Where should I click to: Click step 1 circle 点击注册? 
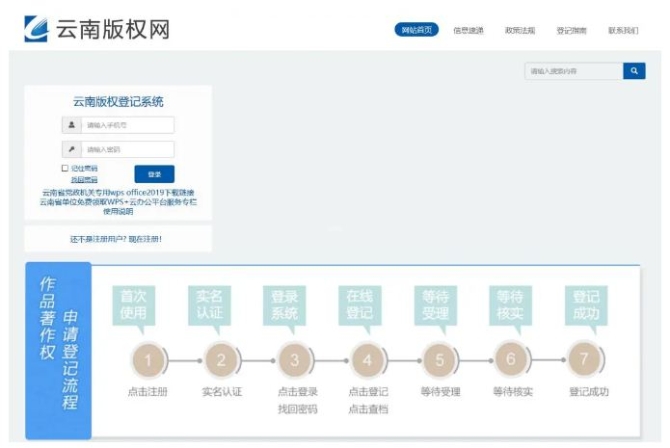point(148,359)
